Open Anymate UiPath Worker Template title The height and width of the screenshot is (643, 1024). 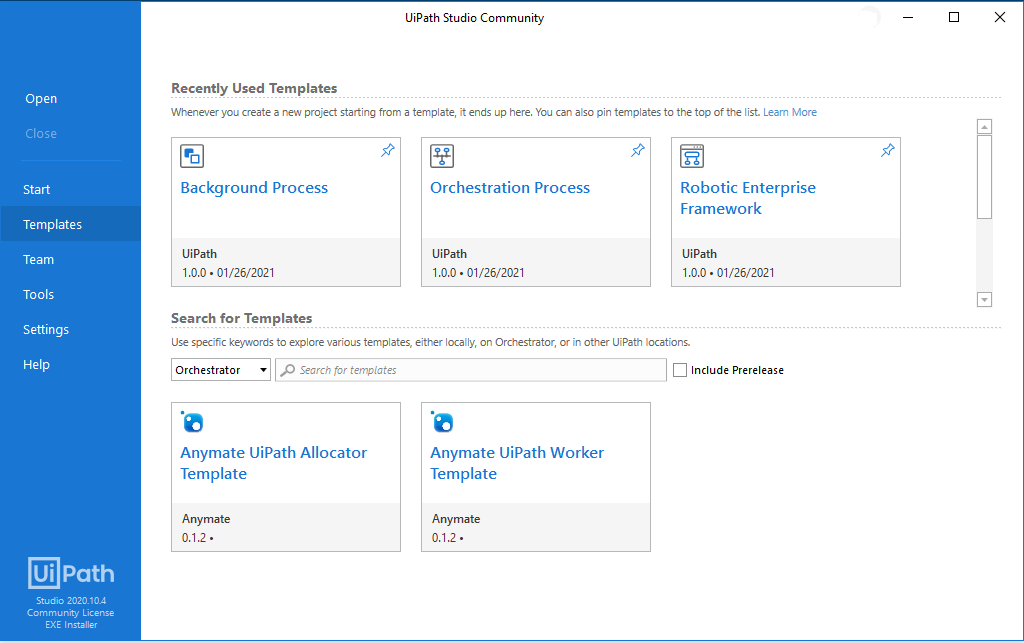point(517,463)
